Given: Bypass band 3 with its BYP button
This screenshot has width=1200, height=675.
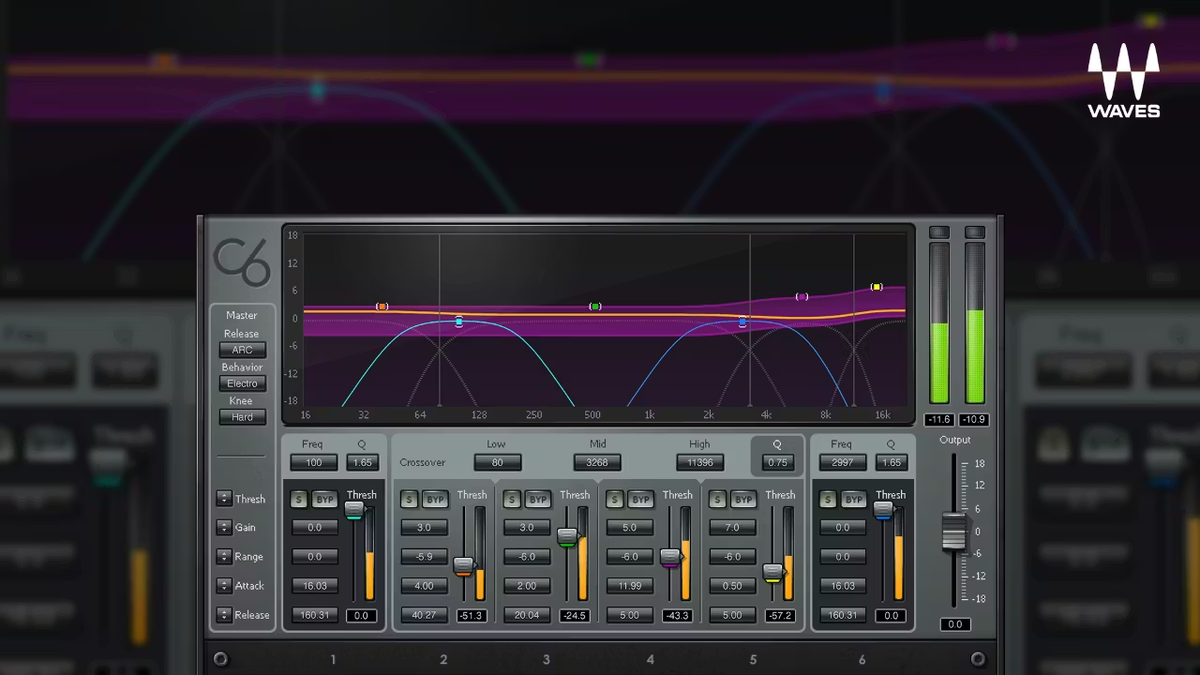Looking at the screenshot, I should point(538,499).
